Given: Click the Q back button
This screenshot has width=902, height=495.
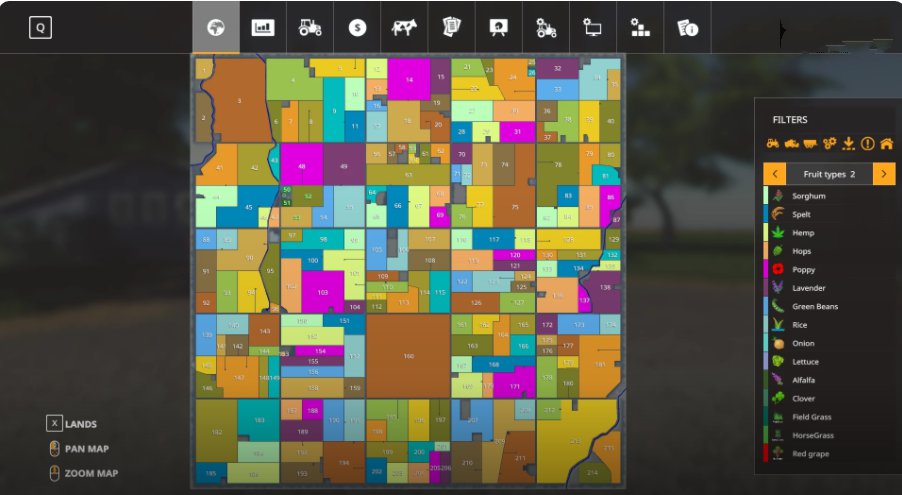Looking at the screenshot, I should (x=40, y=28).
